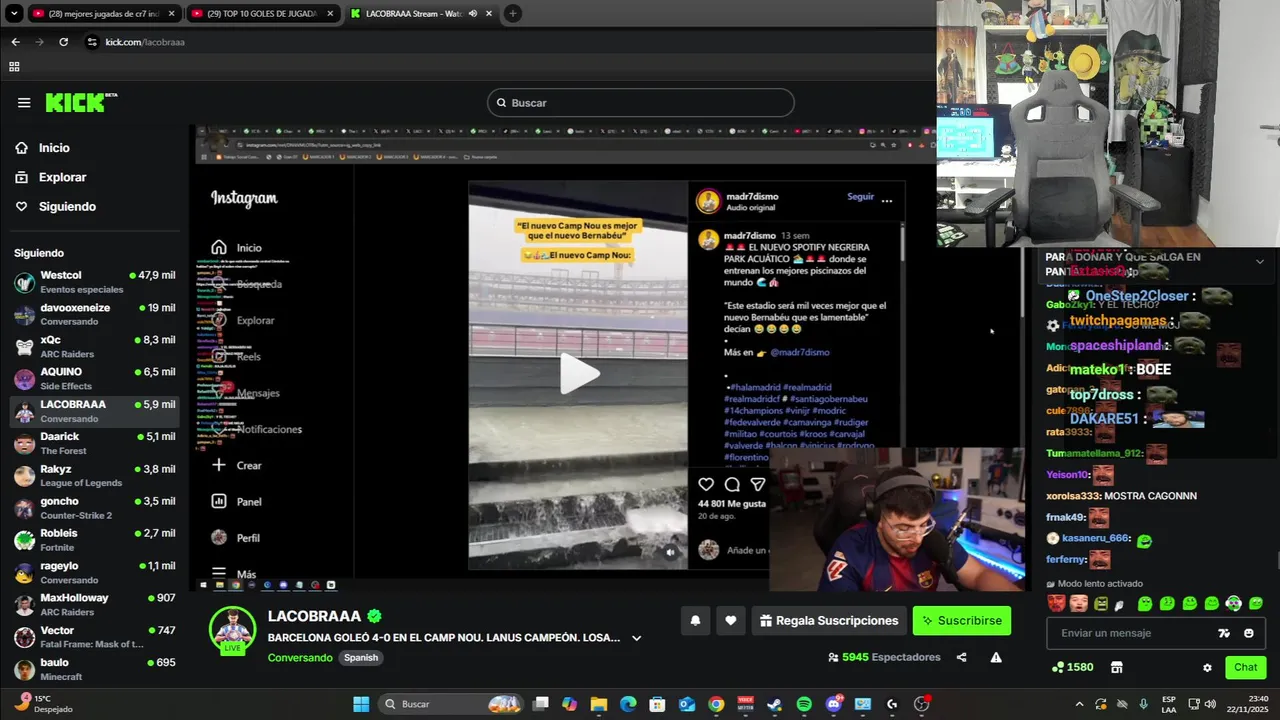
Task: Report the stream using warning icon
Action: point(996,657)
